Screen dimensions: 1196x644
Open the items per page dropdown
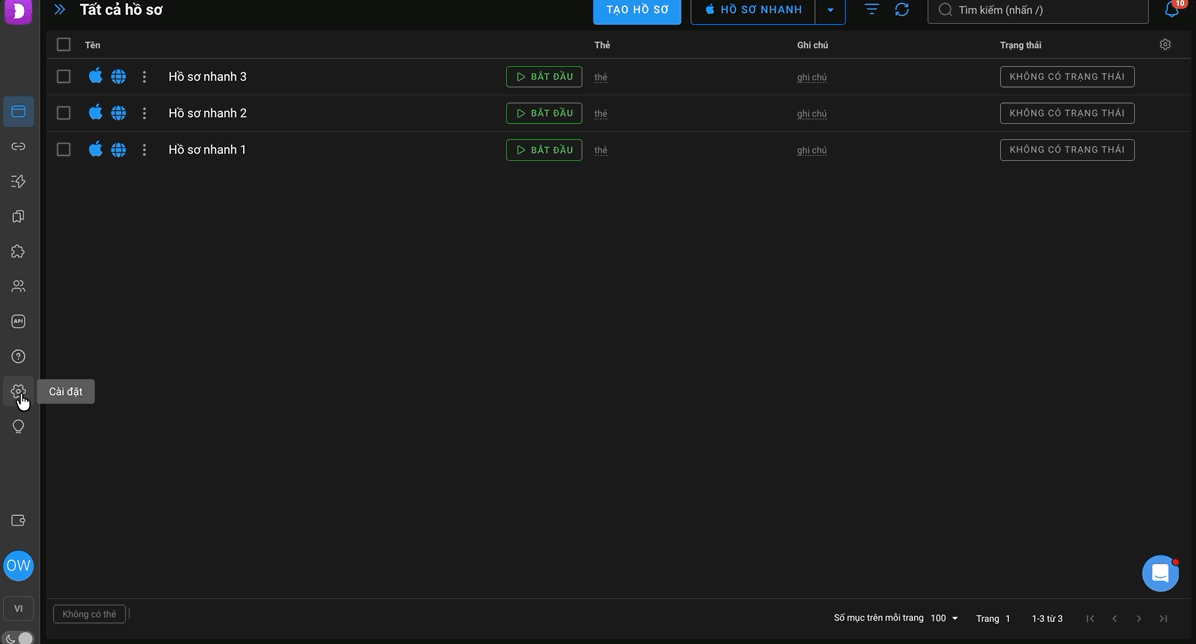[944, 618]
